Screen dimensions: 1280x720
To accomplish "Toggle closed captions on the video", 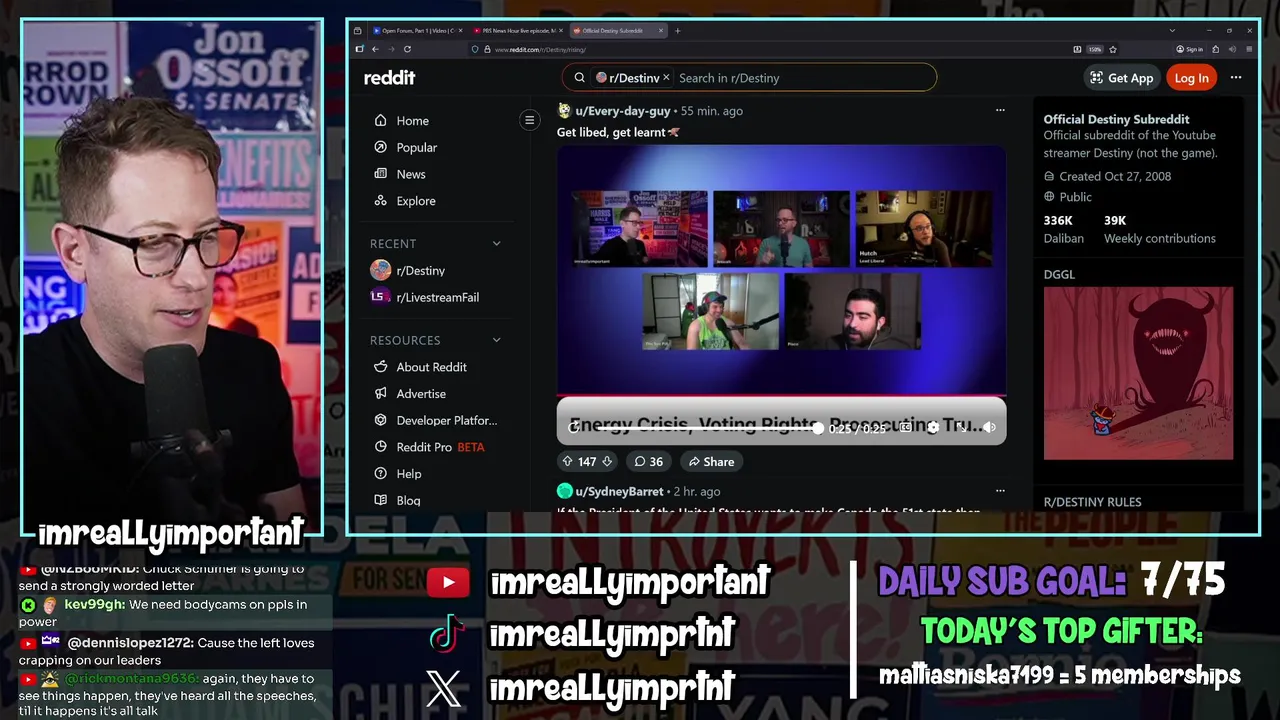I will tap(906, 427).
